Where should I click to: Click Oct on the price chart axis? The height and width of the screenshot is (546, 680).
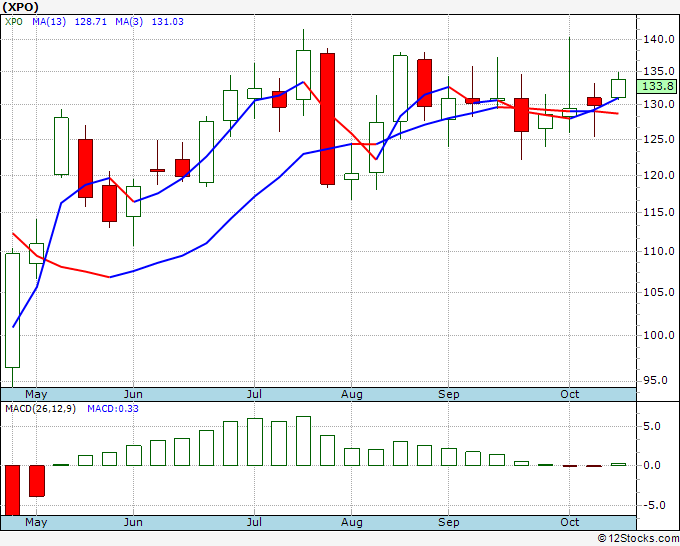(x=569, y=394)
